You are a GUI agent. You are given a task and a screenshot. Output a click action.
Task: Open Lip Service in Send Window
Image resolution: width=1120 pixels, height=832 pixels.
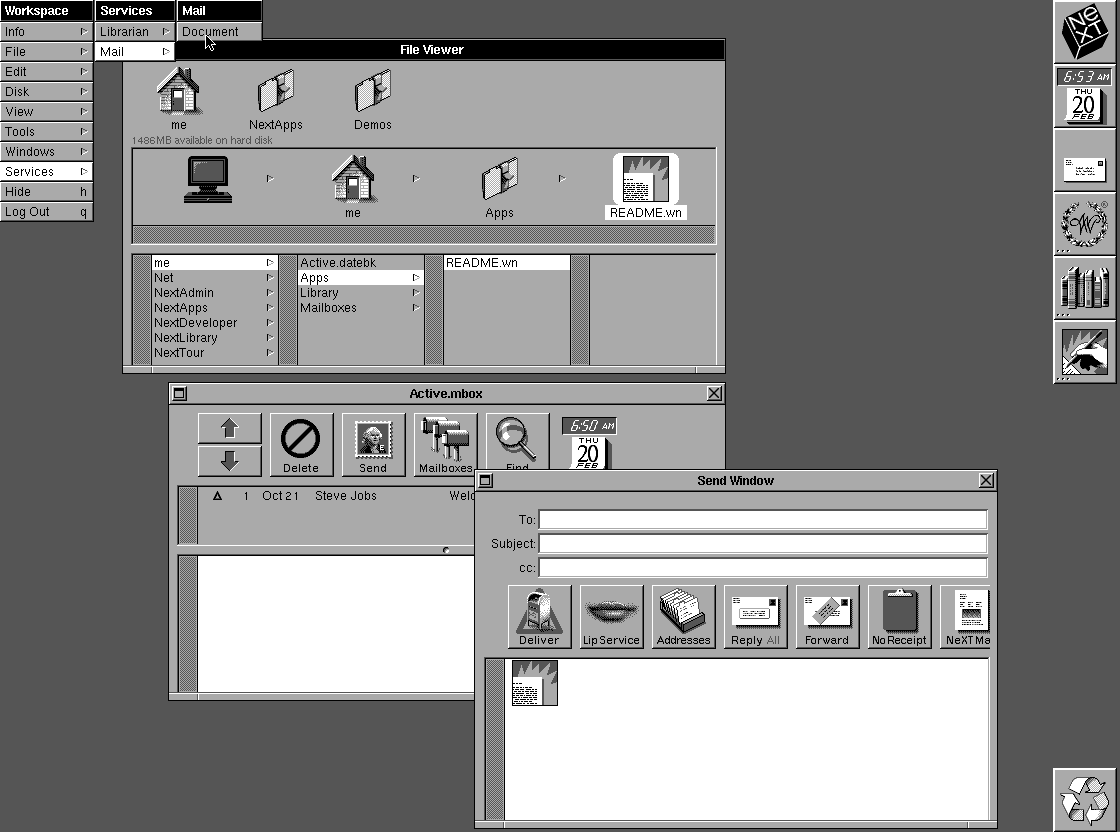point(611,616)
